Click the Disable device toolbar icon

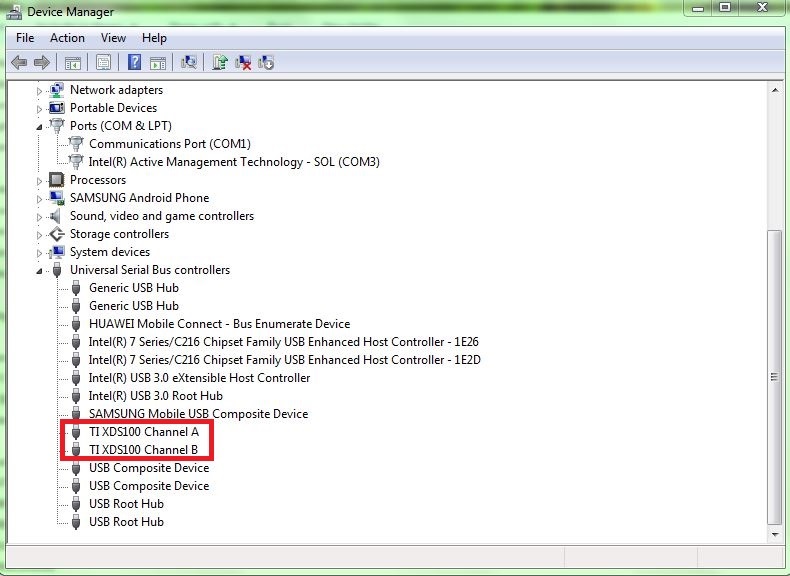[266, 62]
